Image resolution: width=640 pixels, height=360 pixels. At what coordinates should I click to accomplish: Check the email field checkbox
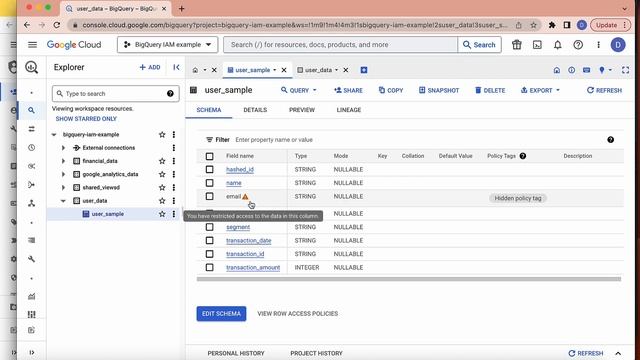(x=209, y=196)
